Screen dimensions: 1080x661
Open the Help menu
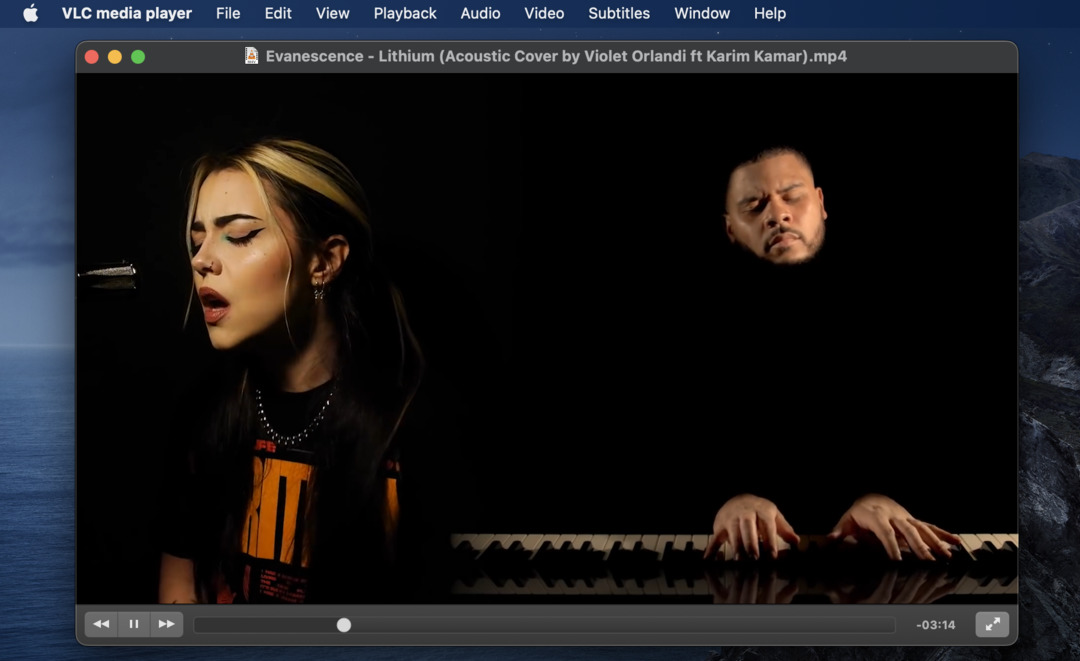[769, 13]
